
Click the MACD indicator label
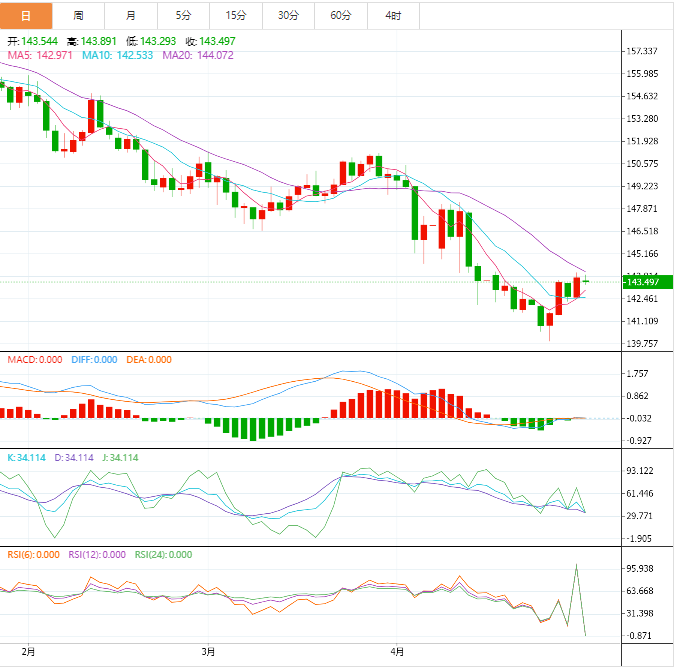point(34,360)
